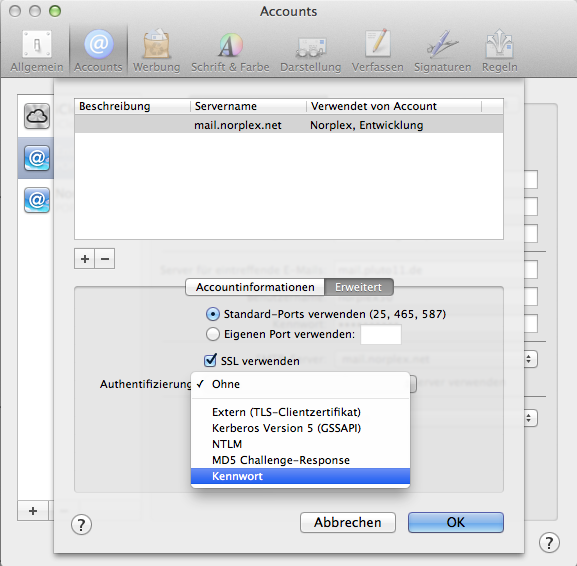Uncheck the SSL verwenden checkbox
The height and width of the screenshot is (566, 577).
tap(210, 360)
